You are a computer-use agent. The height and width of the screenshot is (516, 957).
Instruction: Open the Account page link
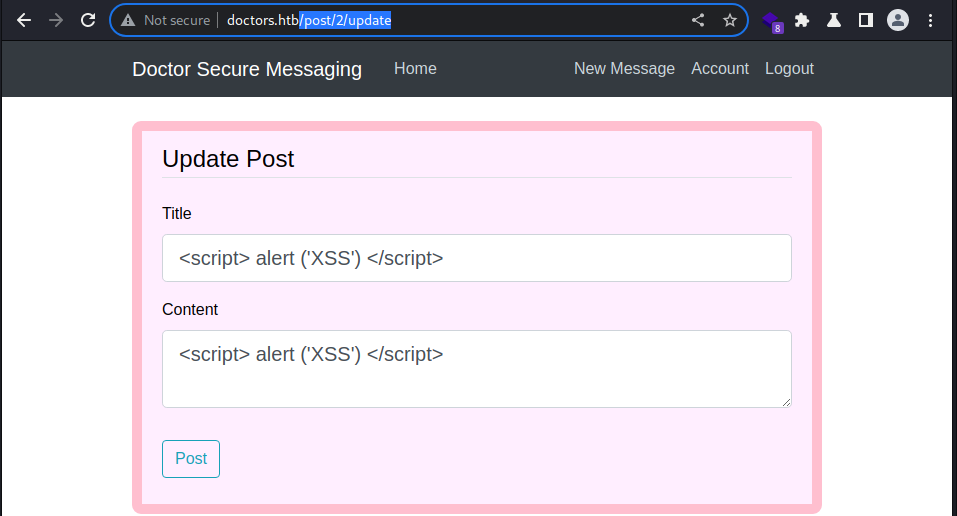[720, 68]
